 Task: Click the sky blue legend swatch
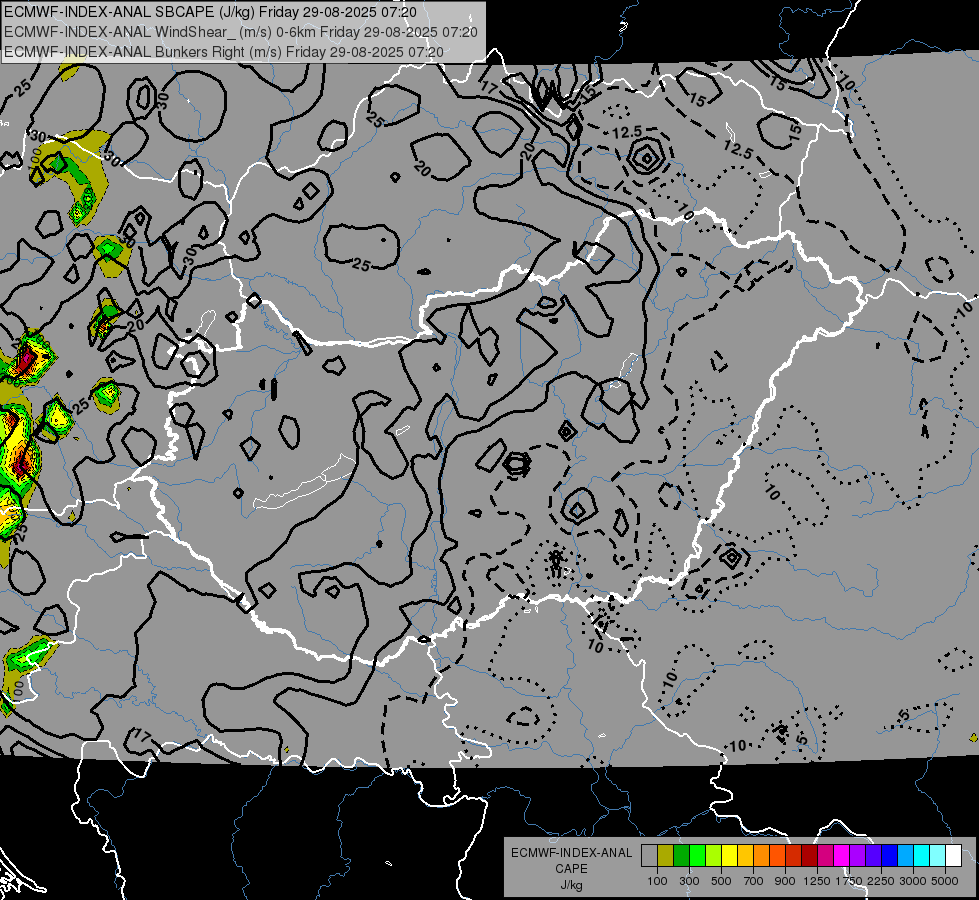click(905, 856)
